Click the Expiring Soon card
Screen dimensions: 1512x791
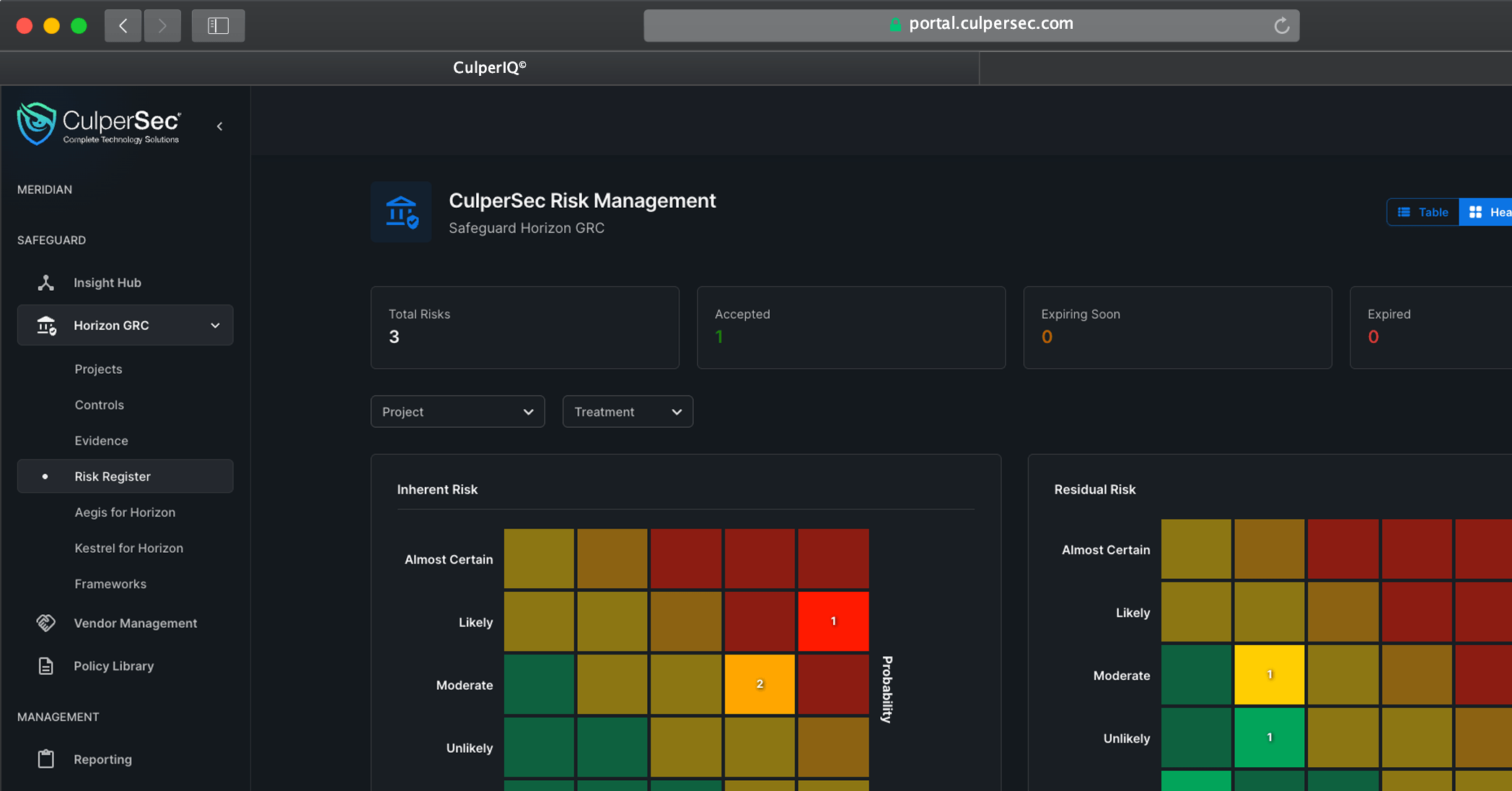tap(1177, 328)
